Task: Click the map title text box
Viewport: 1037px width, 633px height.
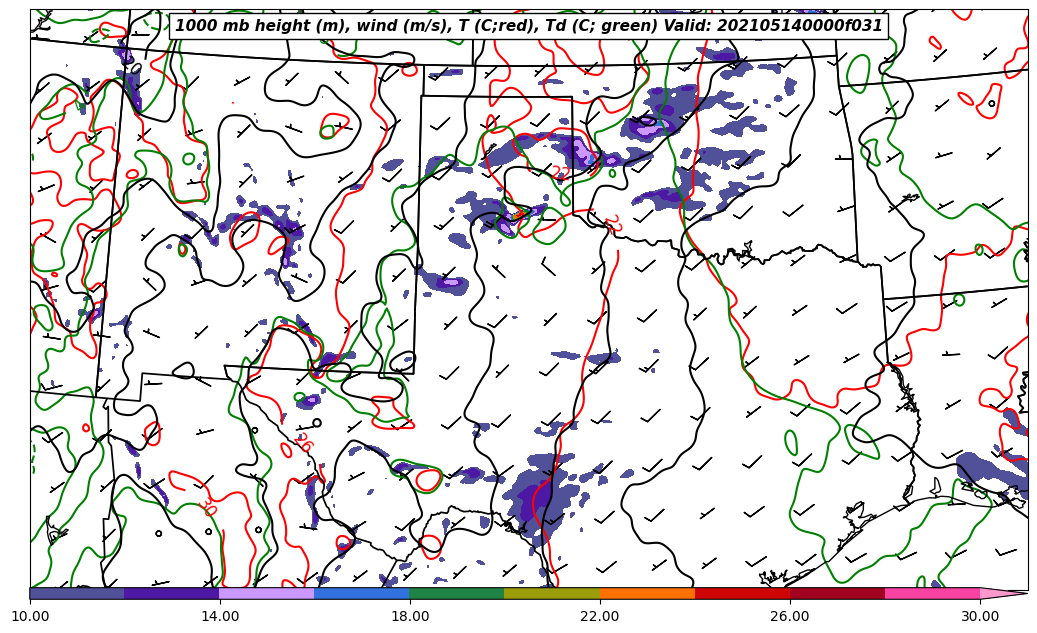Action: point(528,26)
